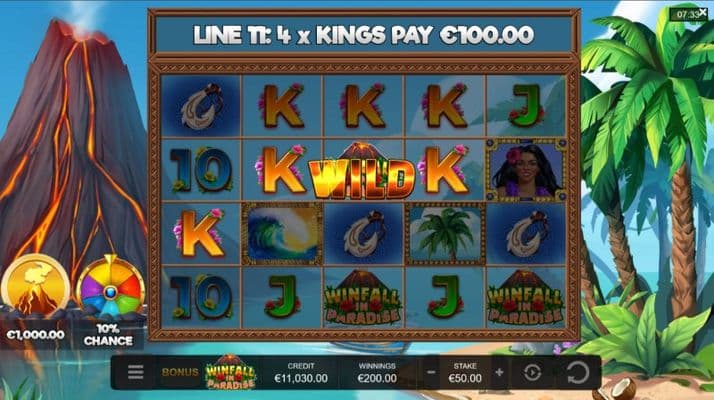Click the spin button with circular arrow
This screenshot has width=714, height=400.
click(577, 373)
